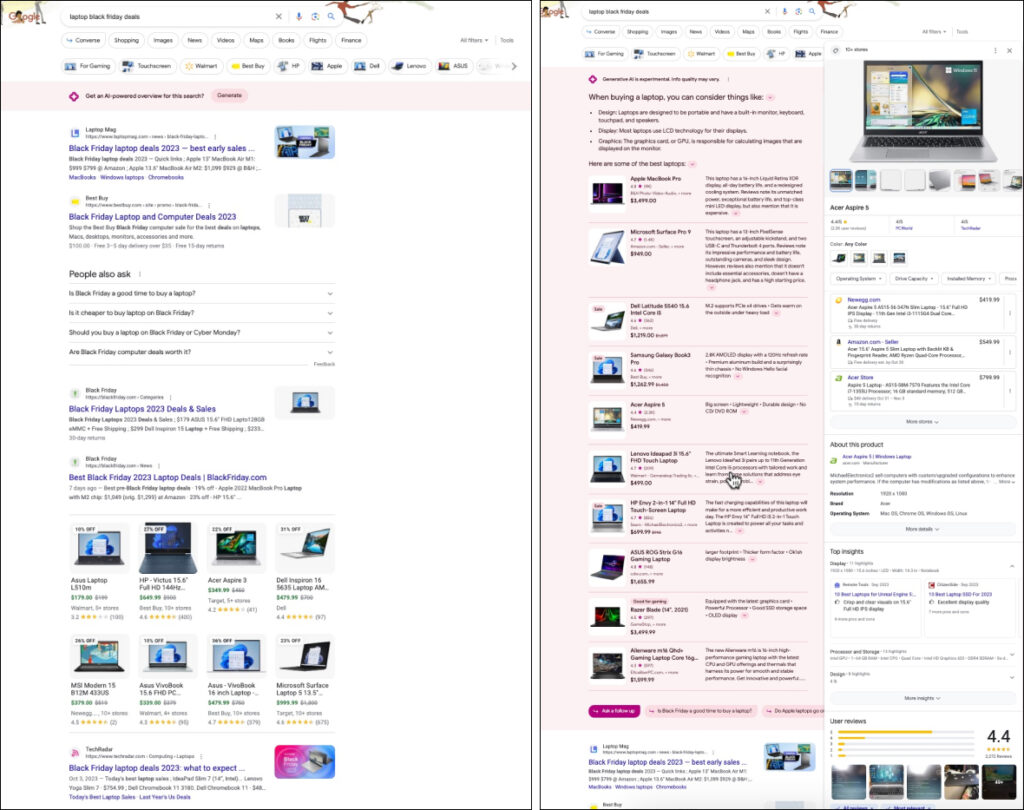Select ASUS filter chip in left page

(x=454, y=66)
